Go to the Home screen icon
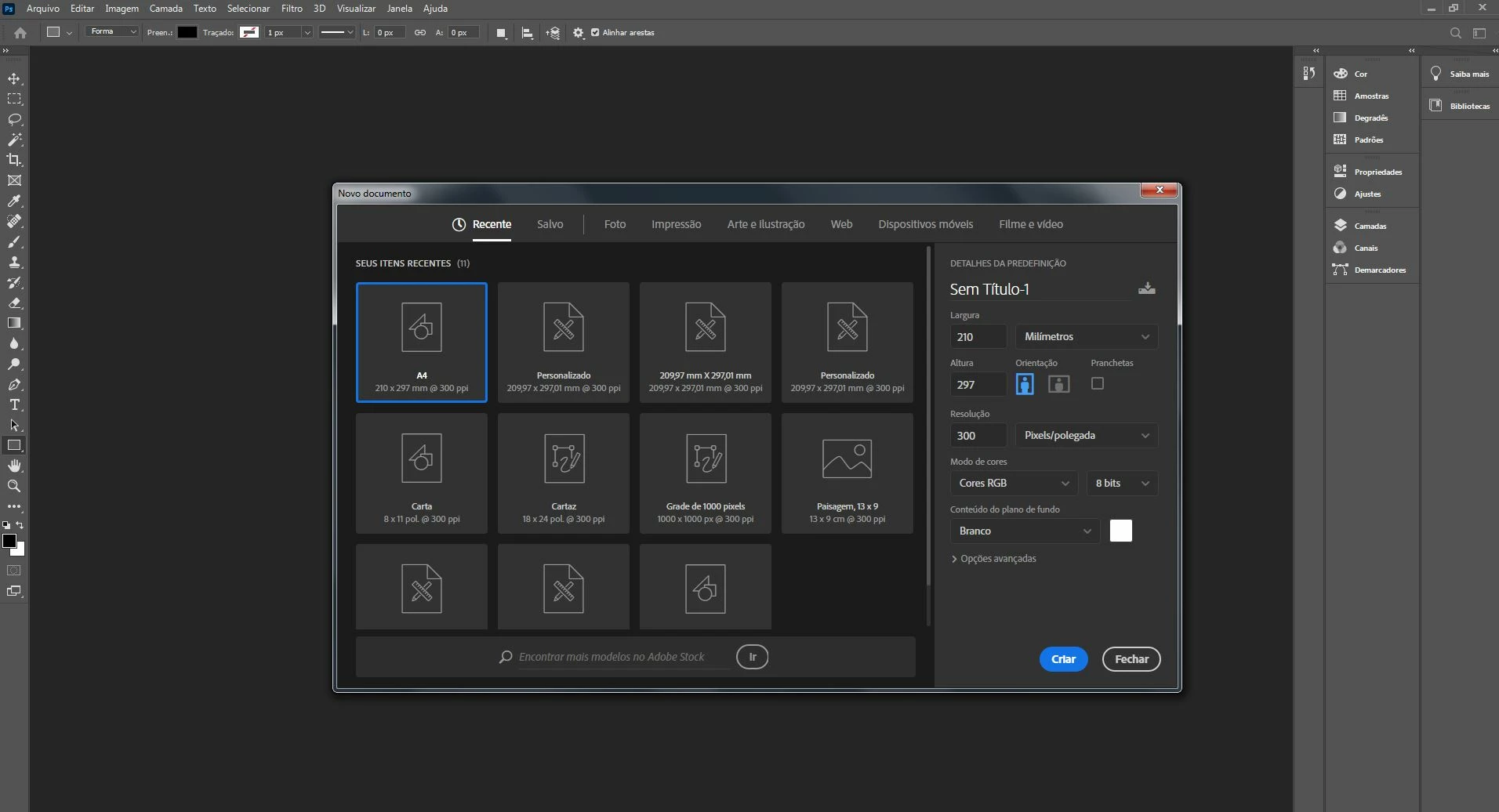Screen dimensions: 1499x812 [20, 33]
